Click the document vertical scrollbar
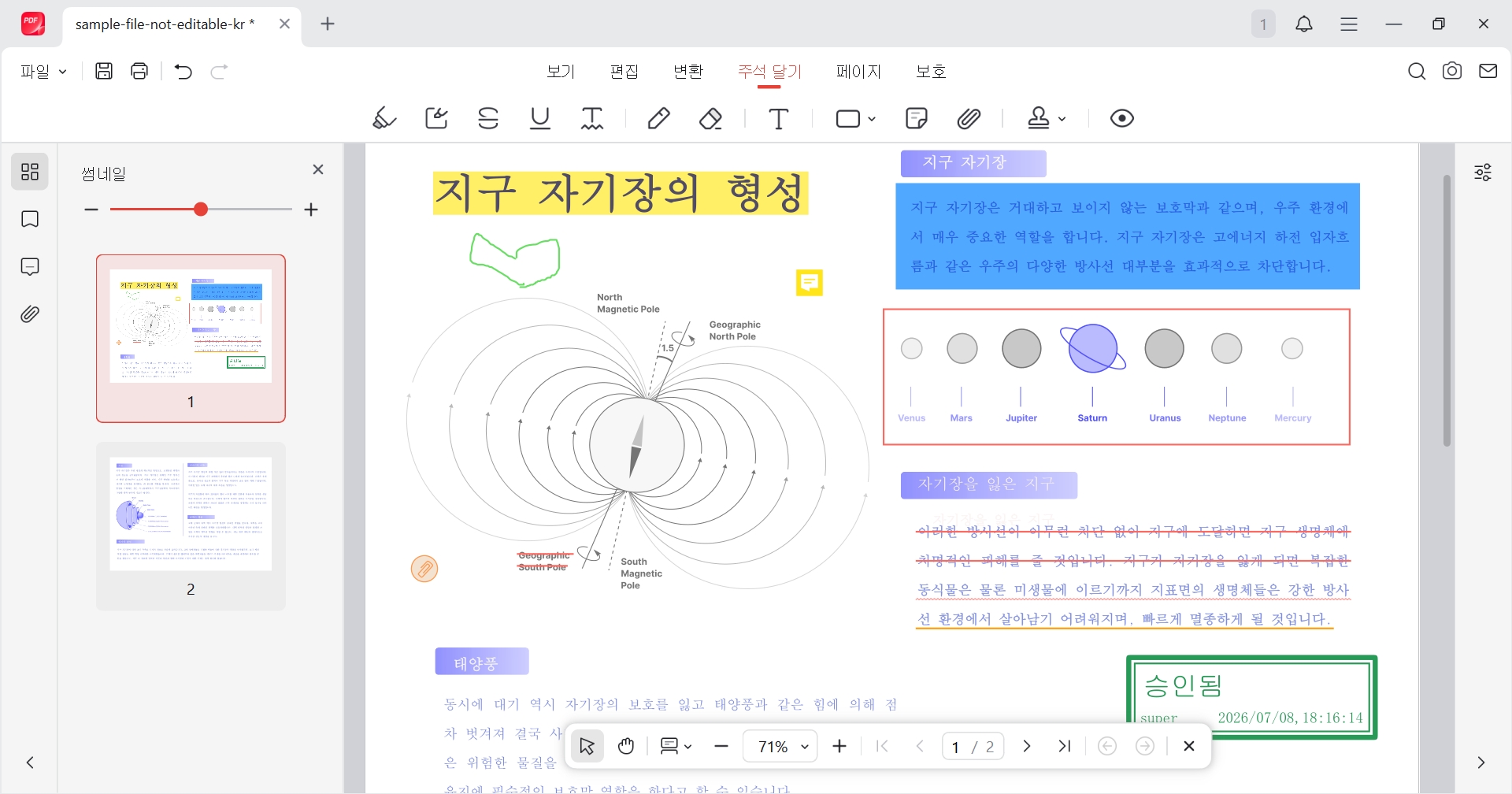 click(1447, 311)
